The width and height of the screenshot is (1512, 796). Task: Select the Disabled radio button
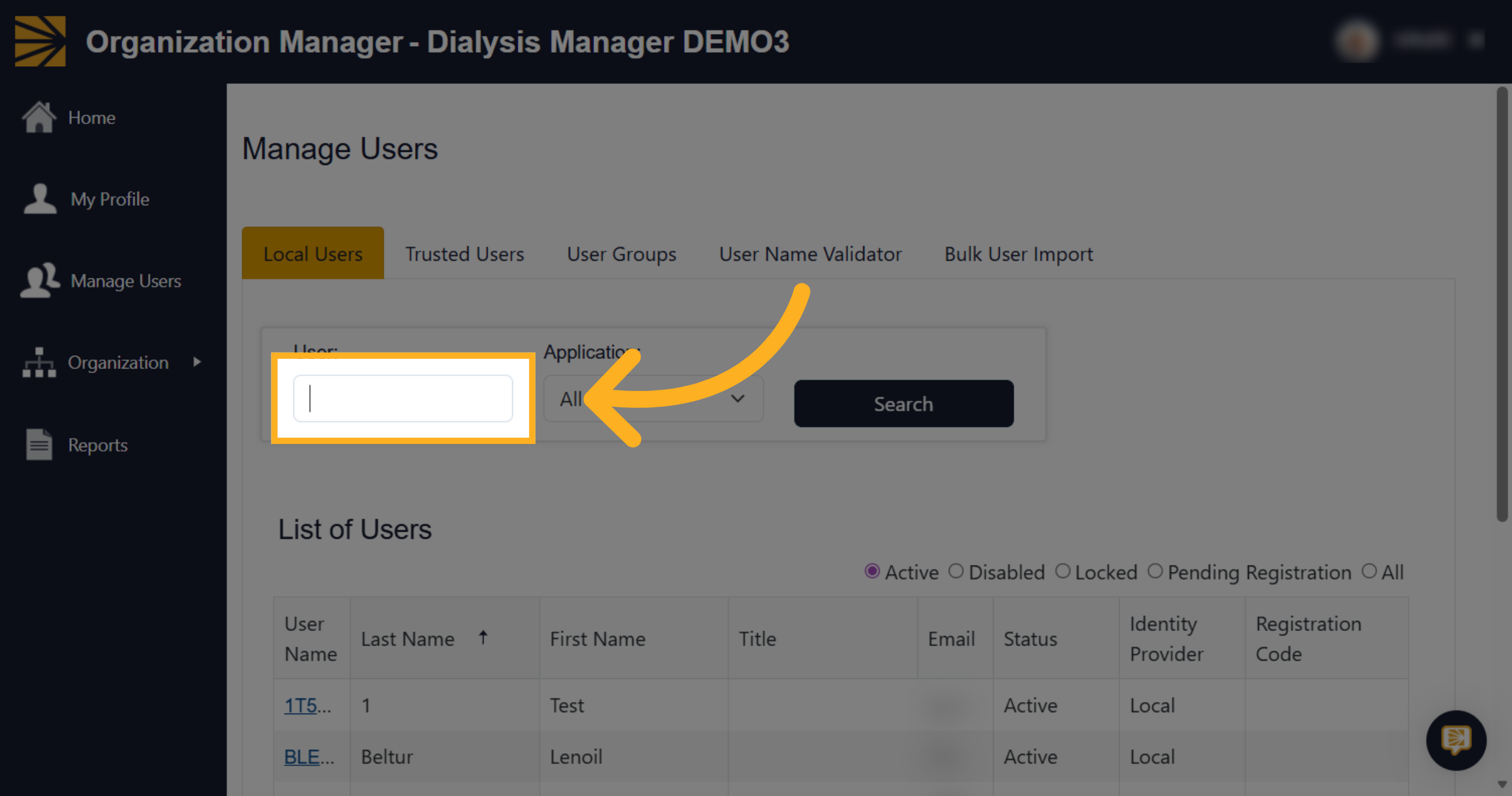tap(956, 571)
